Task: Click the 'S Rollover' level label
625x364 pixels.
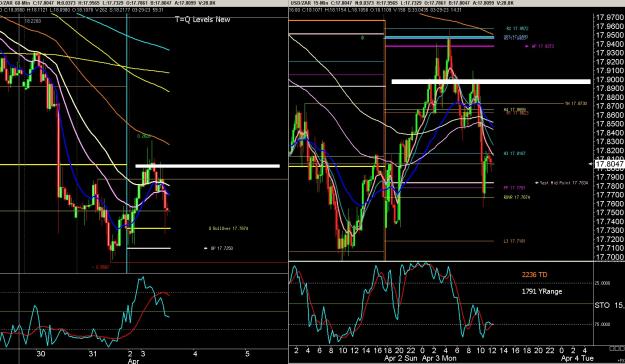Action: click(x=229, y=229)
